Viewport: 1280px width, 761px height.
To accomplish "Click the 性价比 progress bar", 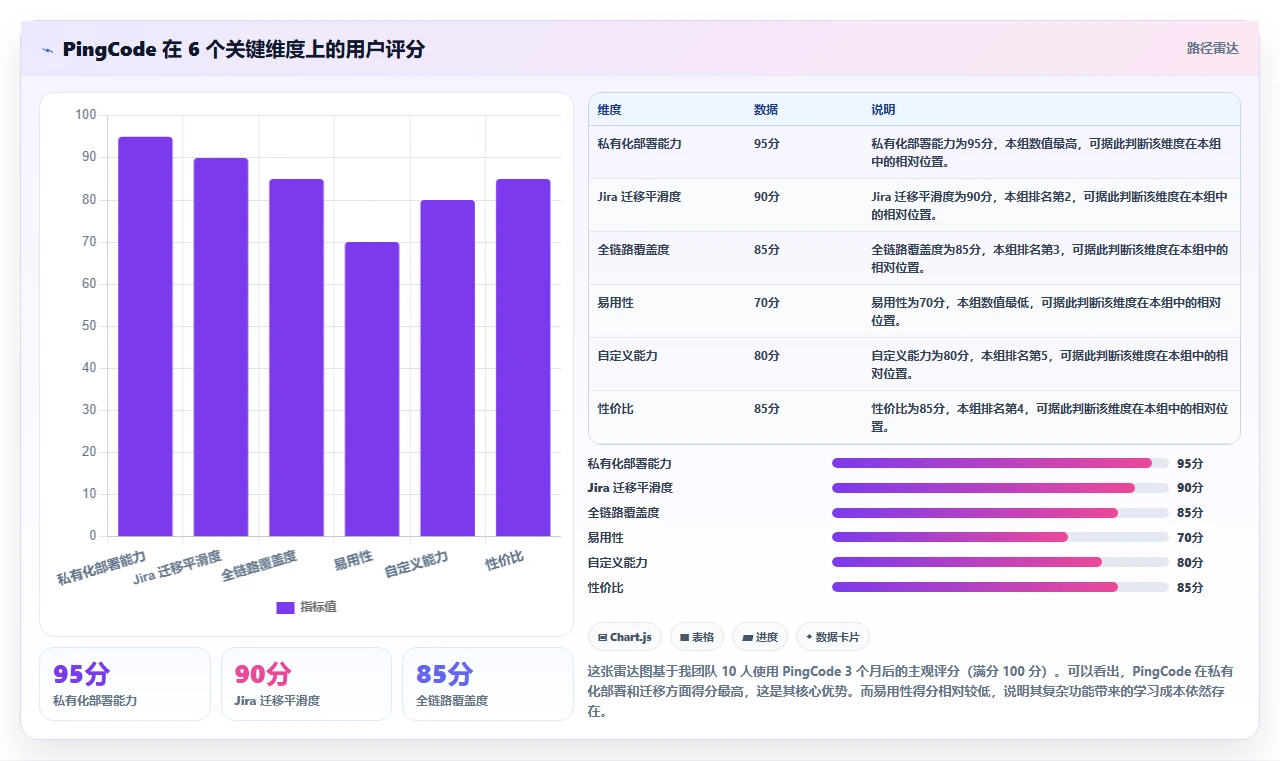I will click(x=1000, y=587).
